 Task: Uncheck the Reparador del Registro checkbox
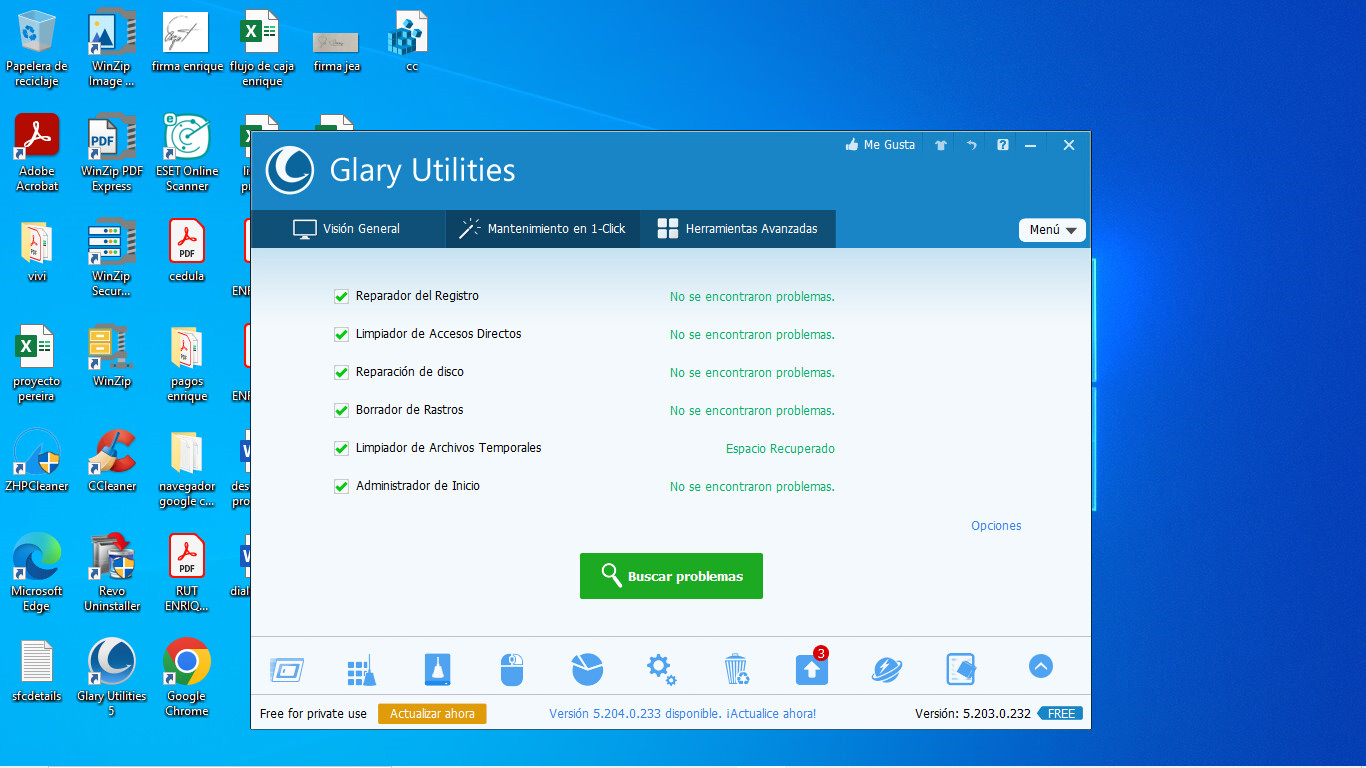point(341,296)
